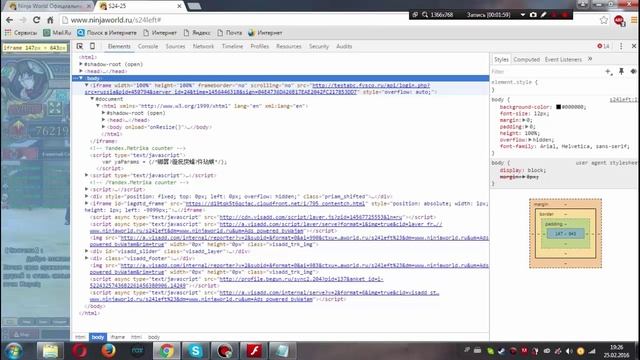Open Opera from the taskbar
Viewport: 640px width, 360px height.
point(80,351)
